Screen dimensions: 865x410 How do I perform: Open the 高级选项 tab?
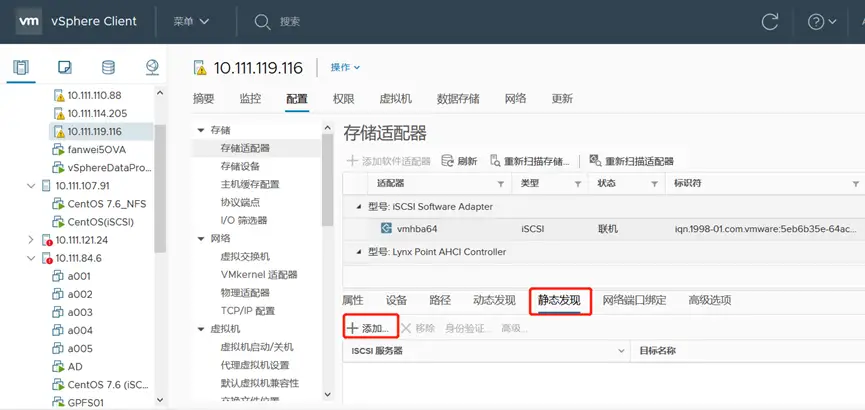tap(710, 300)
